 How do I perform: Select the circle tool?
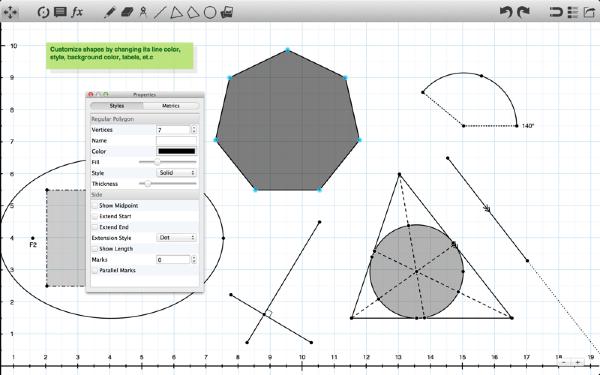tap(210, 12)
